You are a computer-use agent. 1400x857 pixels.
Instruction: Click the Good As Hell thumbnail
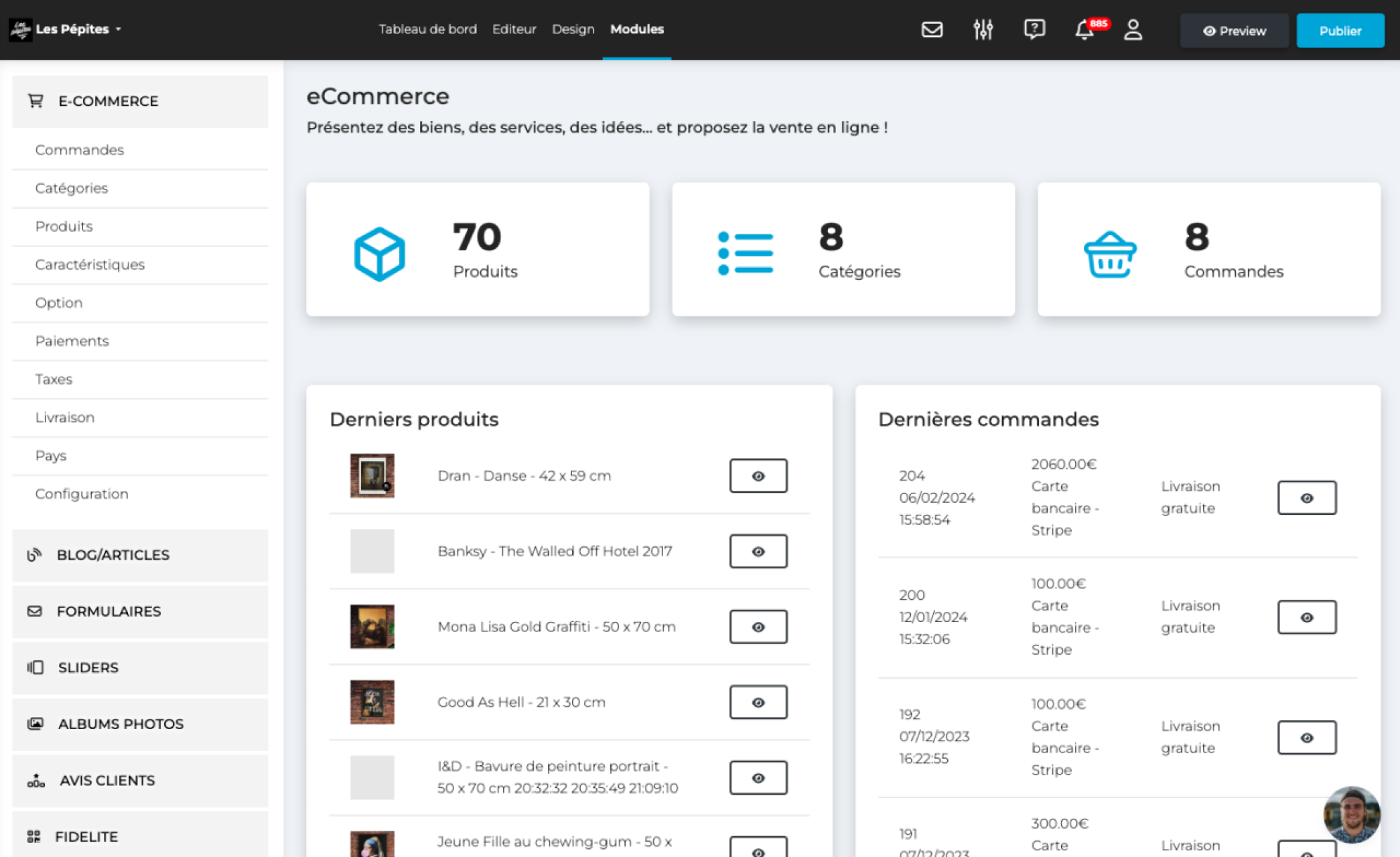tap(372, 702)
